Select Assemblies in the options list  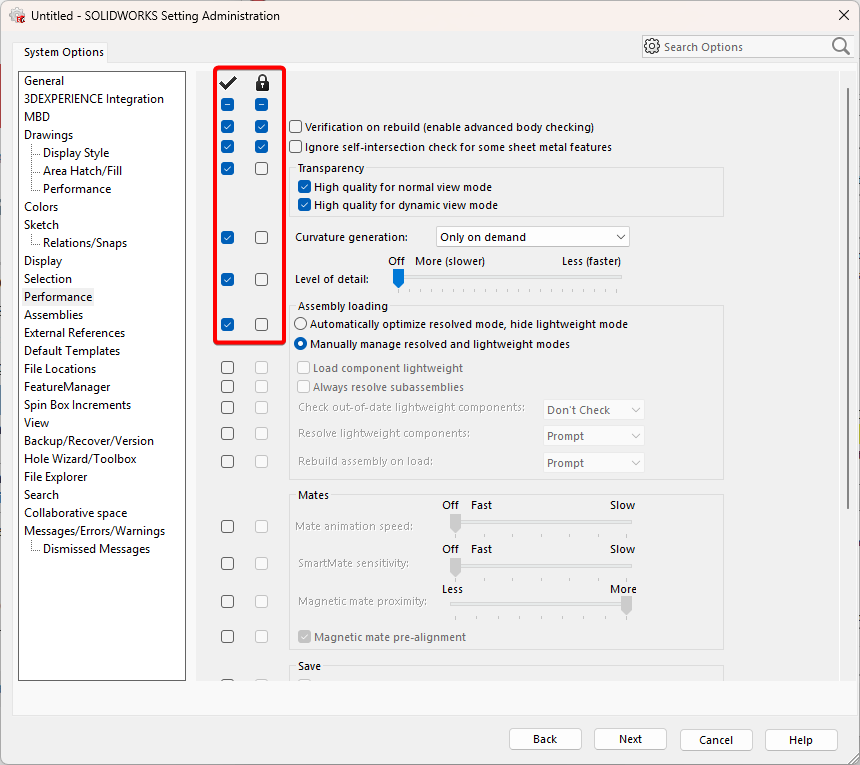[54, 315]
